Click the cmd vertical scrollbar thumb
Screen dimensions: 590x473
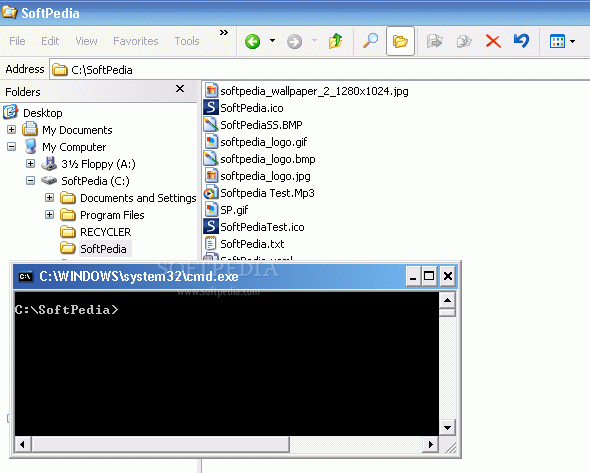click(x=447, y=313)
